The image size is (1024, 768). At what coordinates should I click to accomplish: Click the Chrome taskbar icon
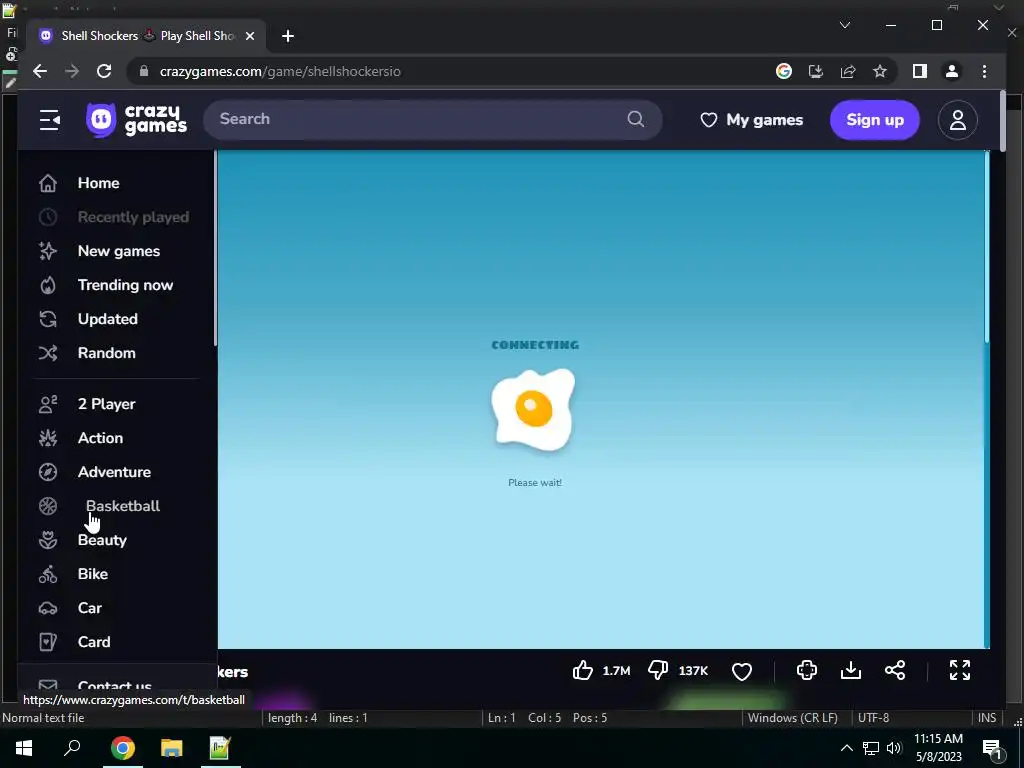click(x=122, y=748)
